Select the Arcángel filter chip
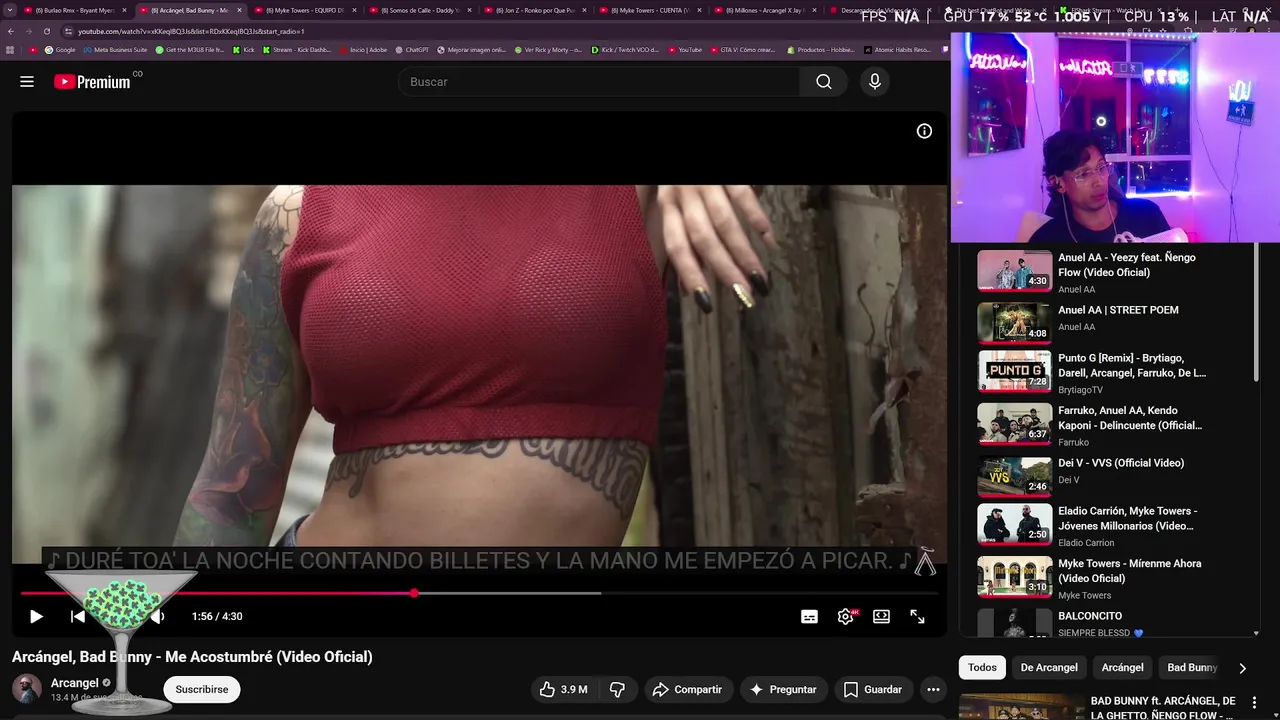The height and width of the screenshot is (720, 1280). pos(1122,668)
